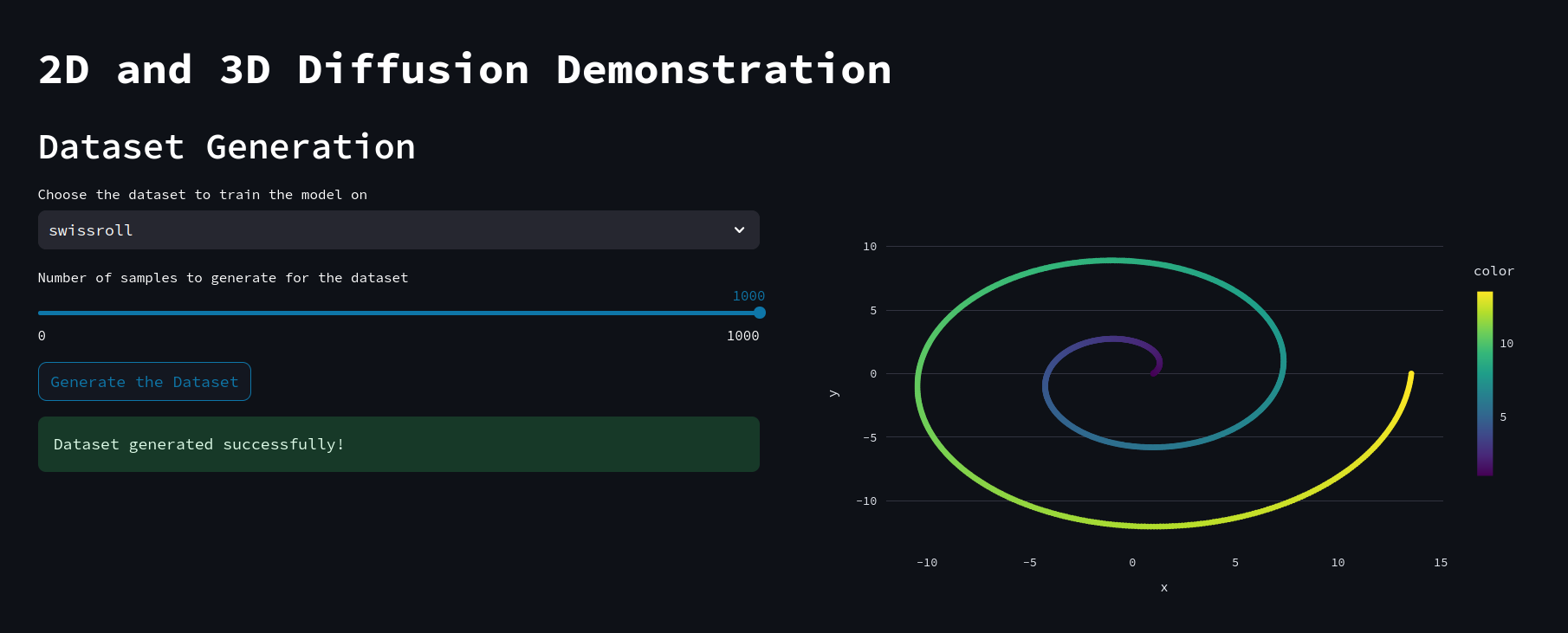Click the x-axis tick label -10
This screenshot has width=1568, height=633.
[x=927, y=563]
